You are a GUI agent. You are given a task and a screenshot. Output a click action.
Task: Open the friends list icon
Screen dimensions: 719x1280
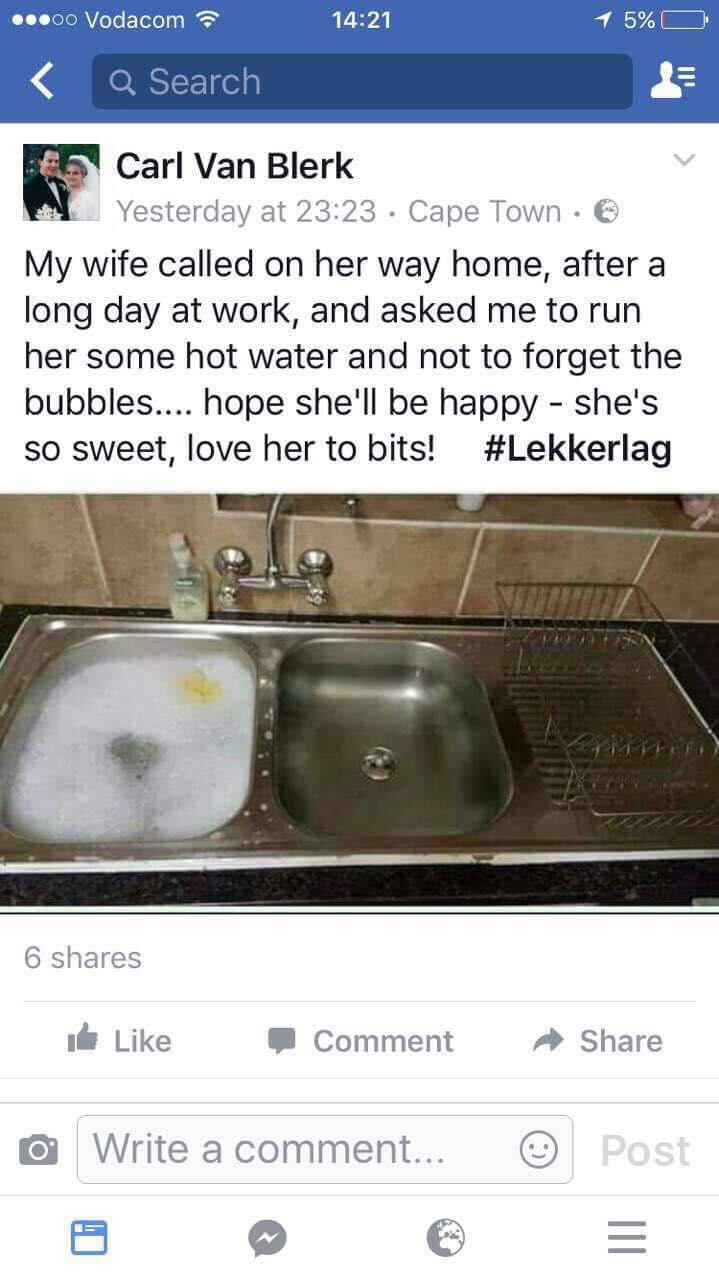[x=670, y=81]
